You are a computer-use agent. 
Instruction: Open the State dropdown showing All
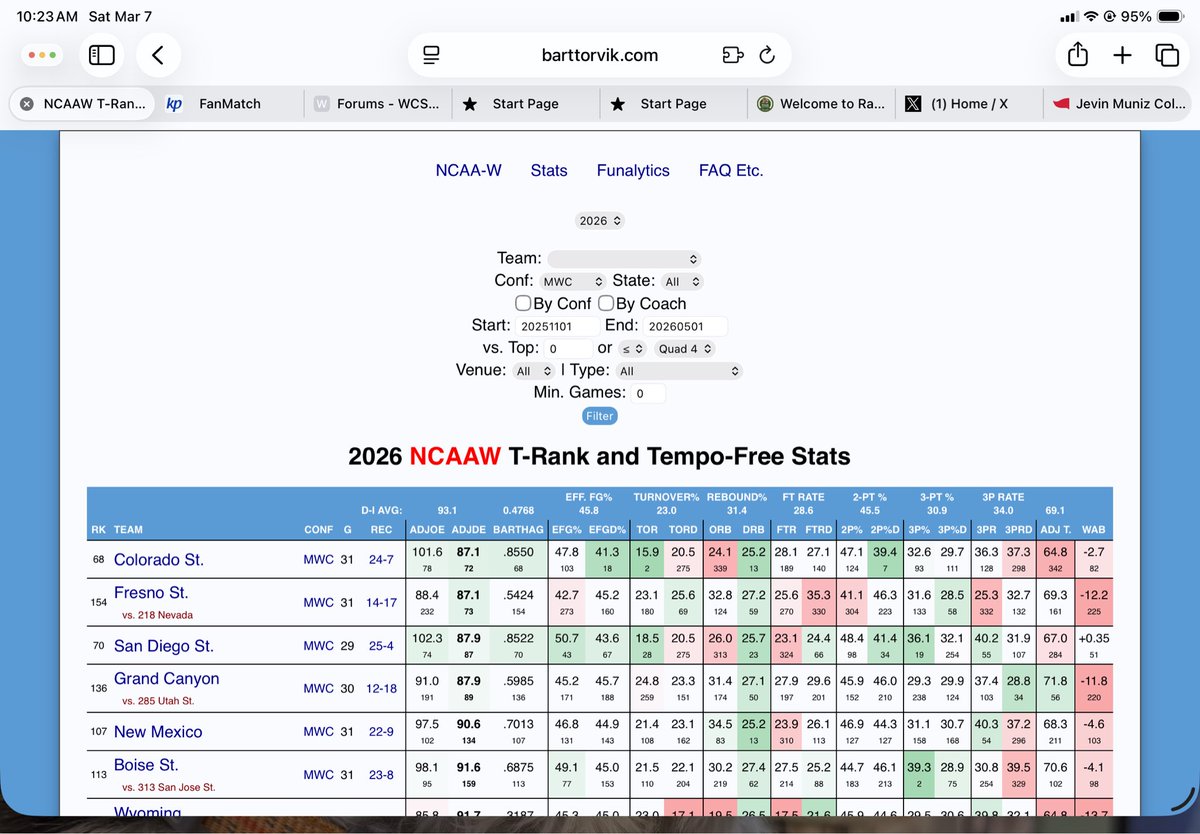(682, 282)
